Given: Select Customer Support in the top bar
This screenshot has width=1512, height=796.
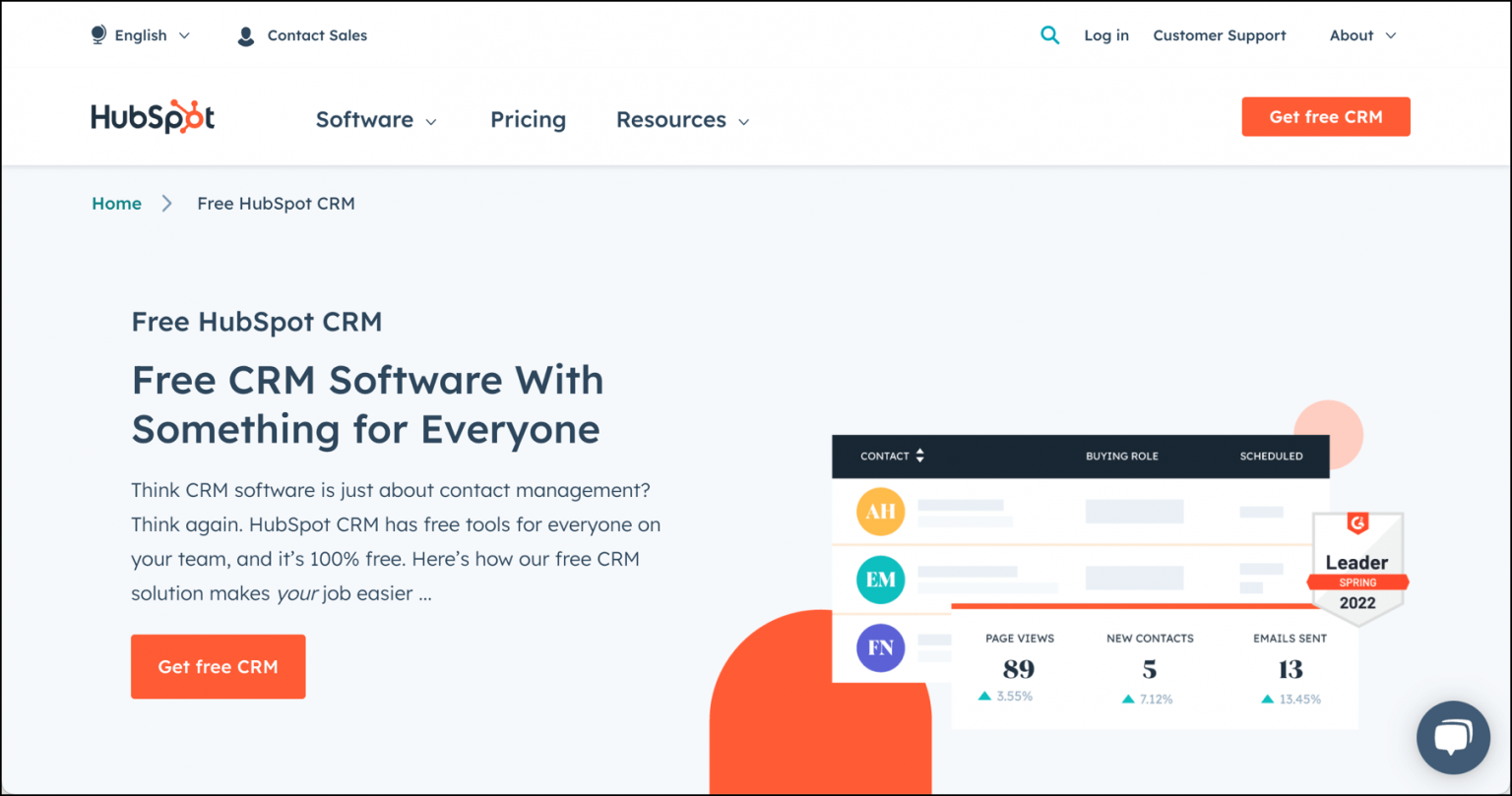Looking at the screenshot, I should coord(1220,34).
